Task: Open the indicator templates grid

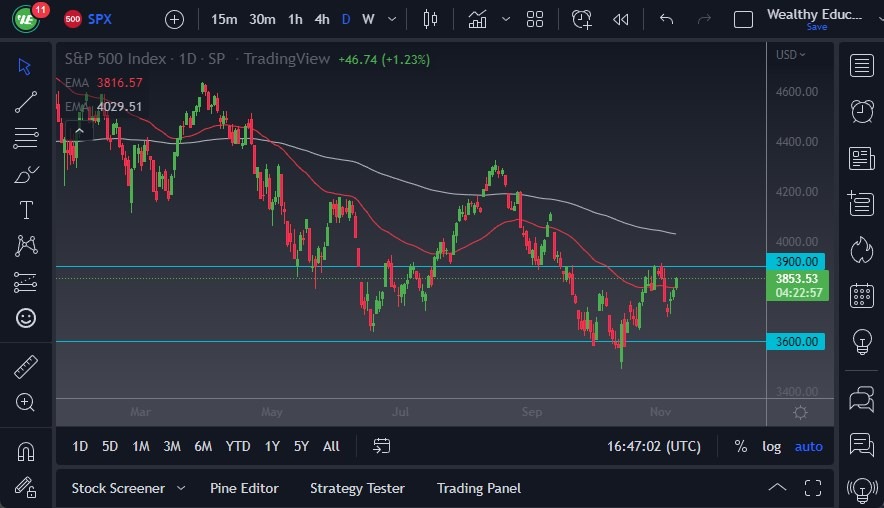Action: click(534, 19)
